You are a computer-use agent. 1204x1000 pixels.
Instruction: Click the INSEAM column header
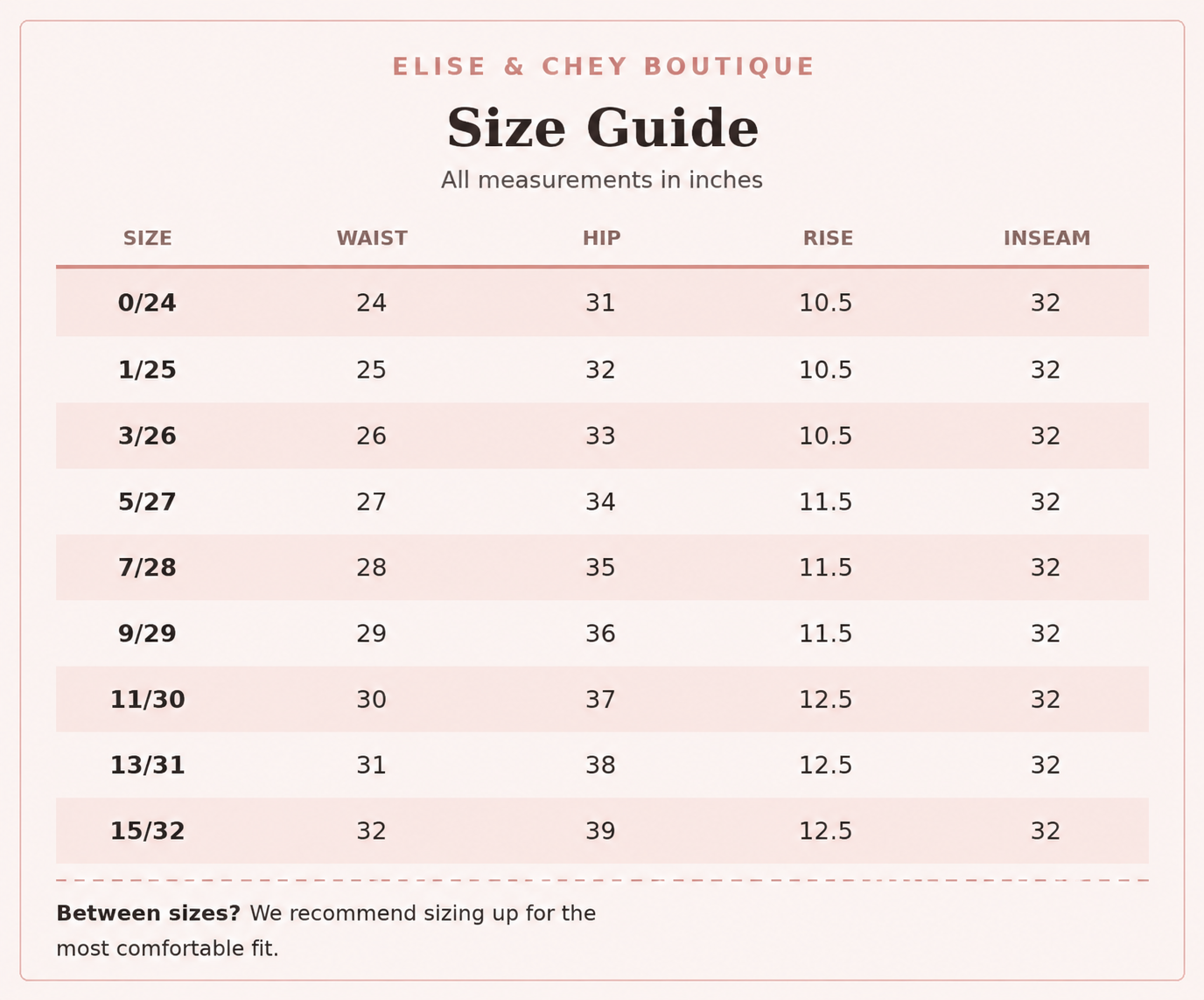1046,239
